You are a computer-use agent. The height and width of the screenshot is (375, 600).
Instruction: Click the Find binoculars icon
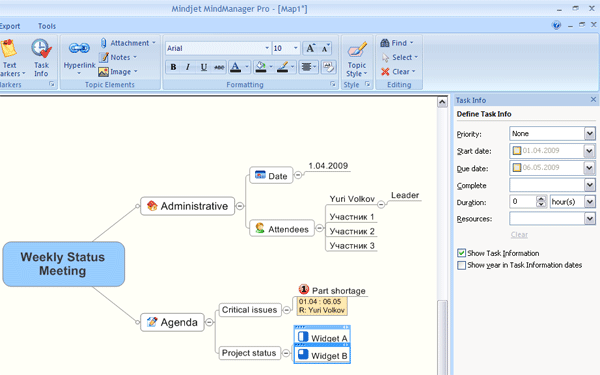(x=385, y=43)
